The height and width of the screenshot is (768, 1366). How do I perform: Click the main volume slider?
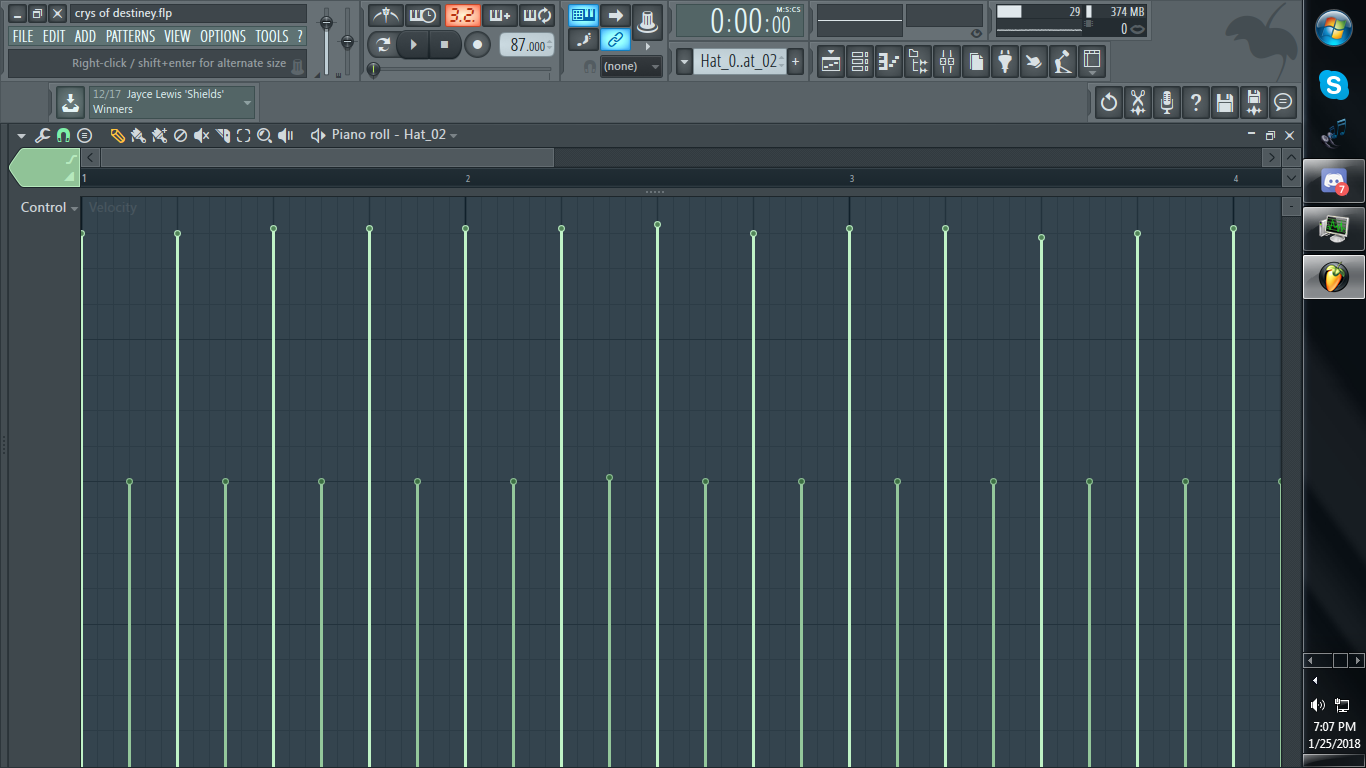[326, 40]
